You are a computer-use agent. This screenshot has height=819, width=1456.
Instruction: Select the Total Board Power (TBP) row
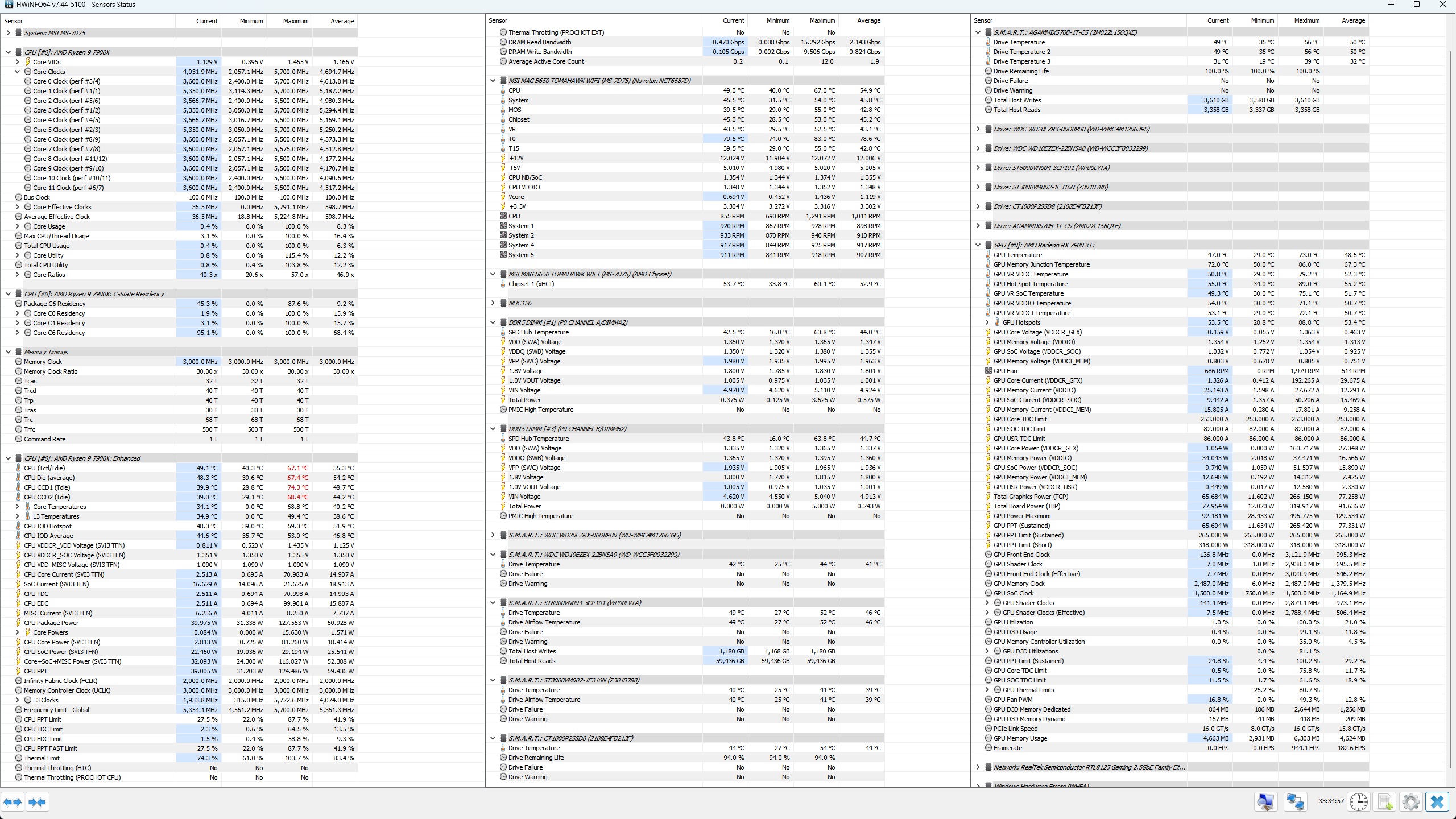click(x=1027, y=506)
